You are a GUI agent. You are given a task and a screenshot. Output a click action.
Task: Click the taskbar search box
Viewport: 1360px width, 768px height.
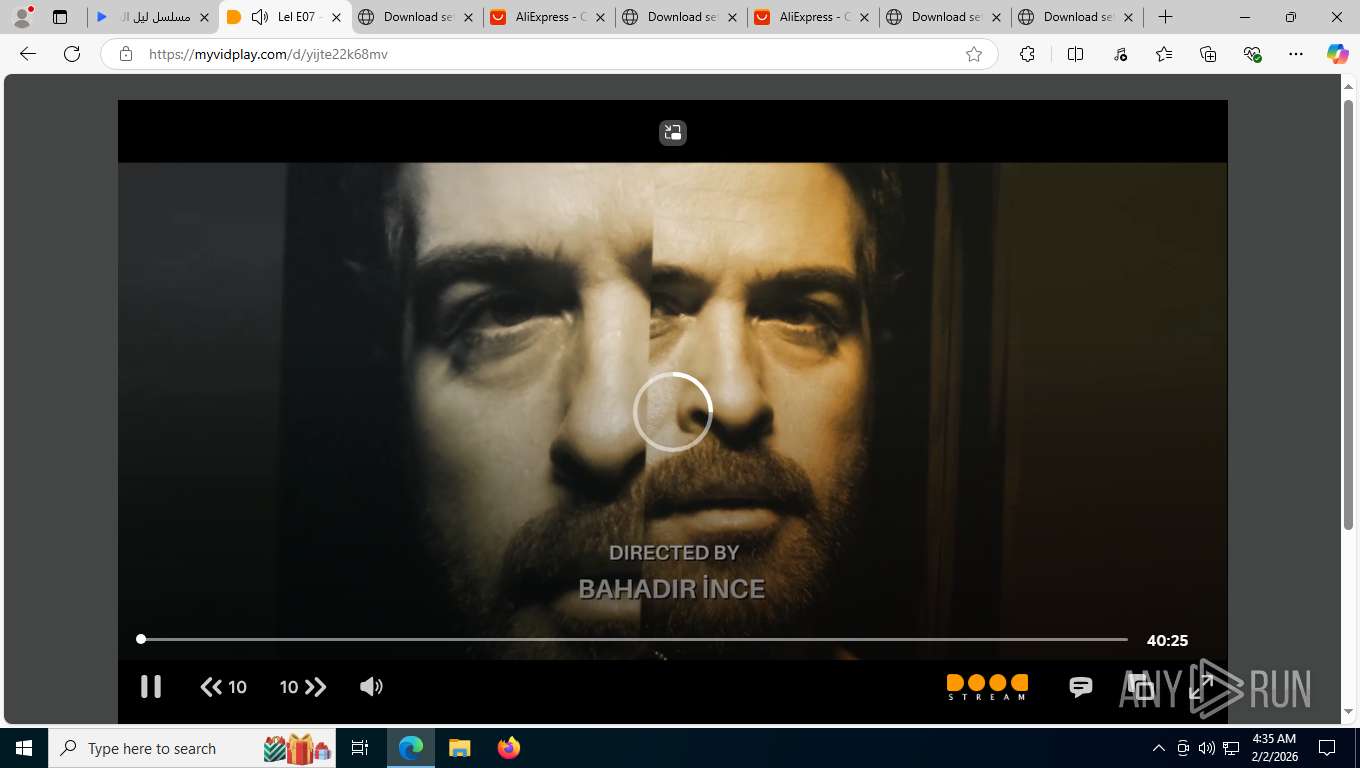[x=194, y=748]
